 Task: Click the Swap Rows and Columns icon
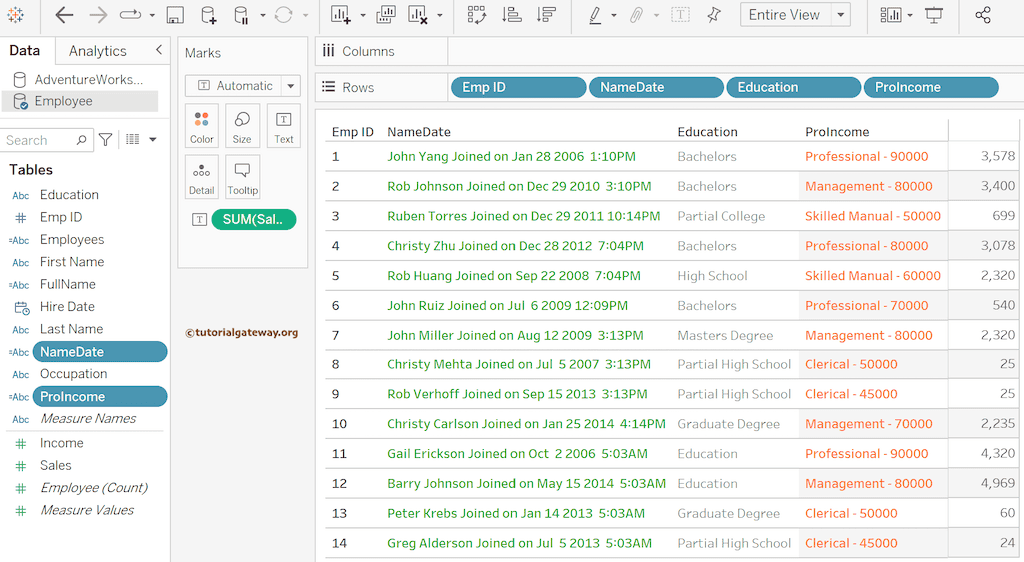(476, 15)
